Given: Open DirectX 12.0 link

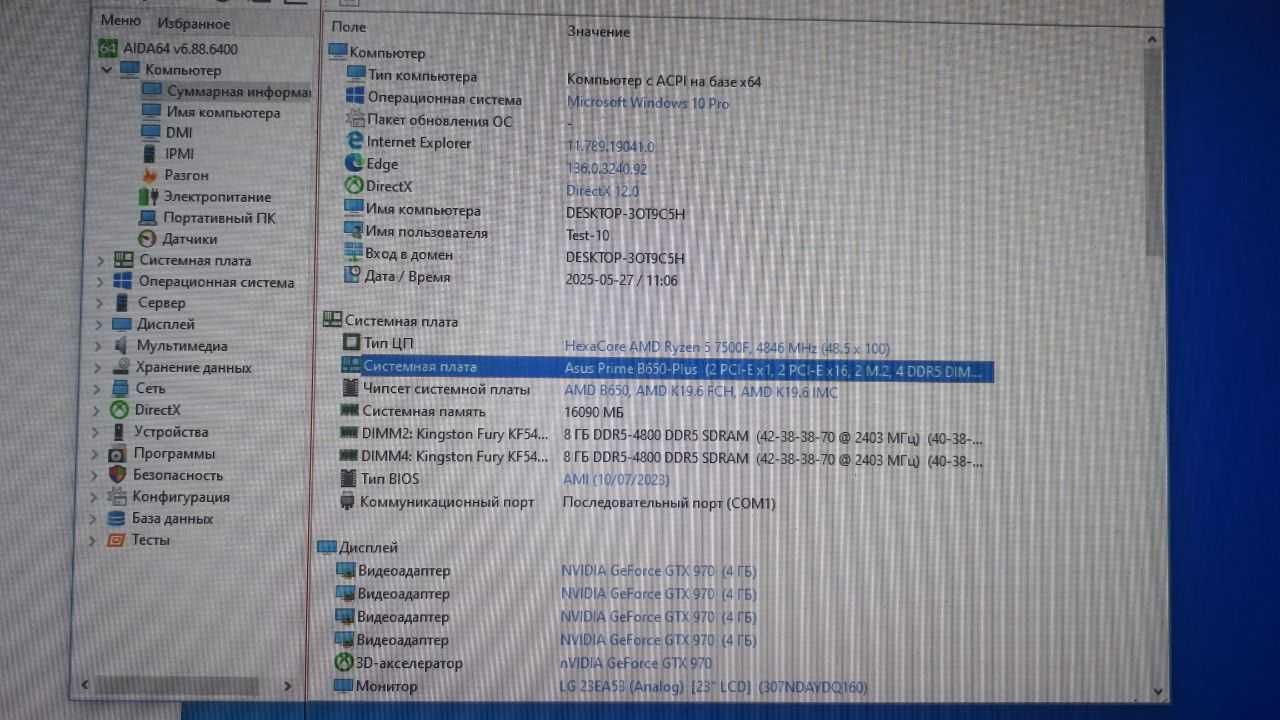Looking at the screenshot, I should pos(602,191).
